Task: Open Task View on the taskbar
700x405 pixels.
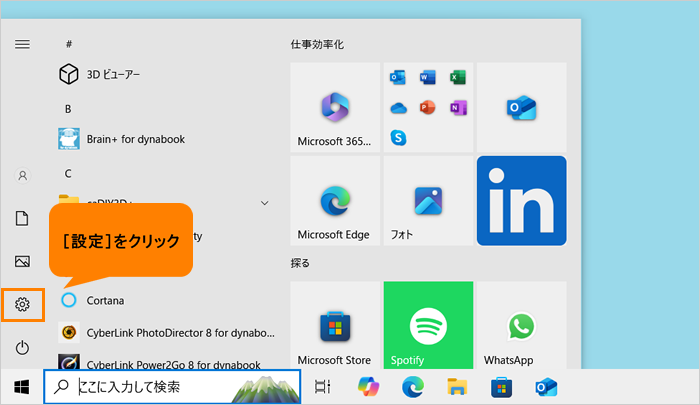Action: [x=322, y=387]
